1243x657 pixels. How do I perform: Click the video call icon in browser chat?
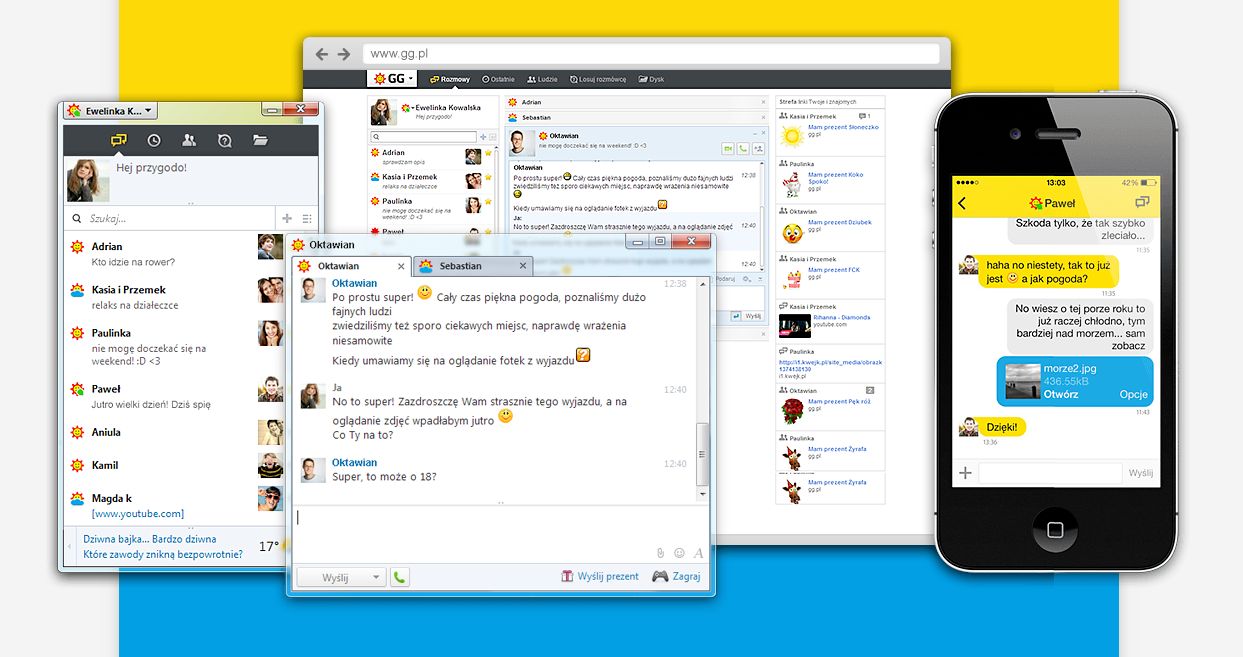pyautogui.click(x=727, y=147)
